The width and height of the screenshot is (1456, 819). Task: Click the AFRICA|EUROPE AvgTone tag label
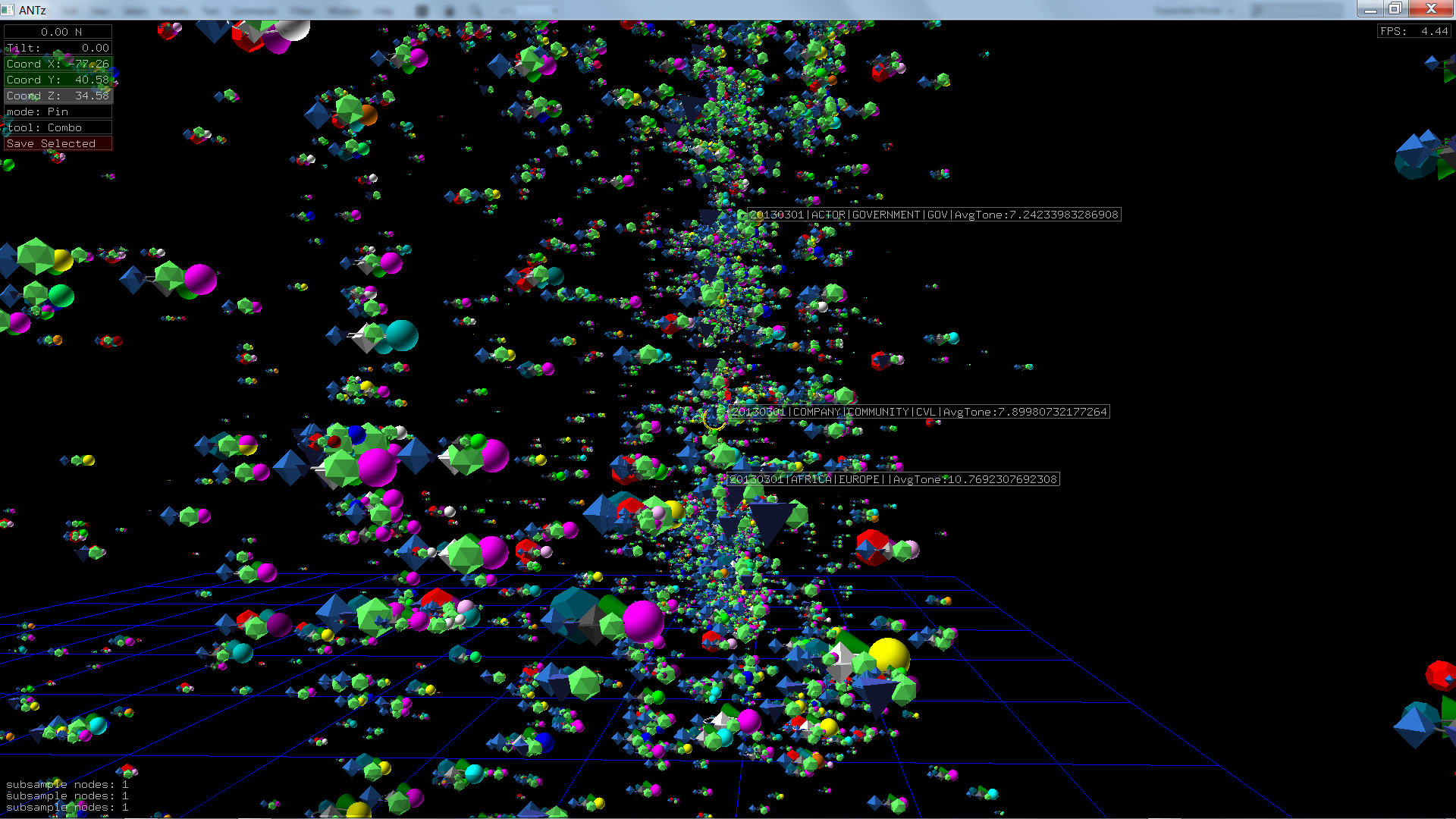pyautogui.click(x=893, y=479)
